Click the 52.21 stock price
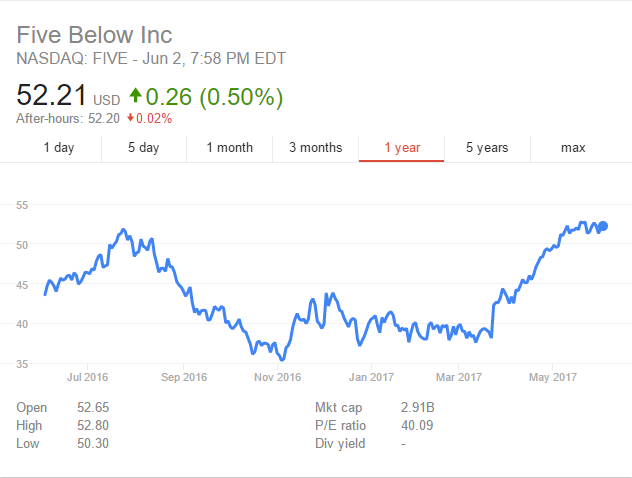 pos(51,95)
